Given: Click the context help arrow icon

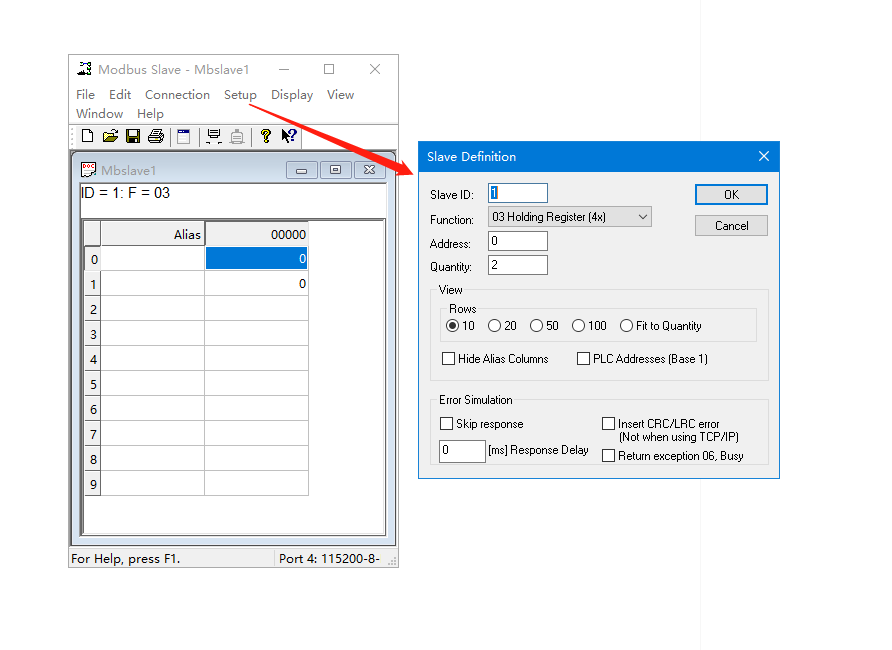Looking at the screenshot, I should (288, 136).
